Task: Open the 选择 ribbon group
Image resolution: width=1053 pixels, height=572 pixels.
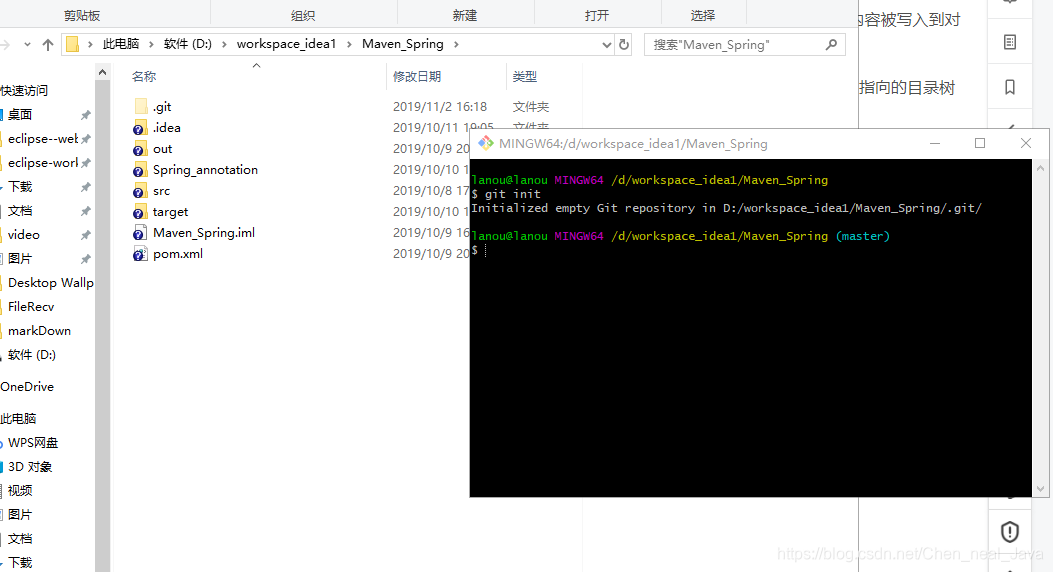Action: coord(703,15)
